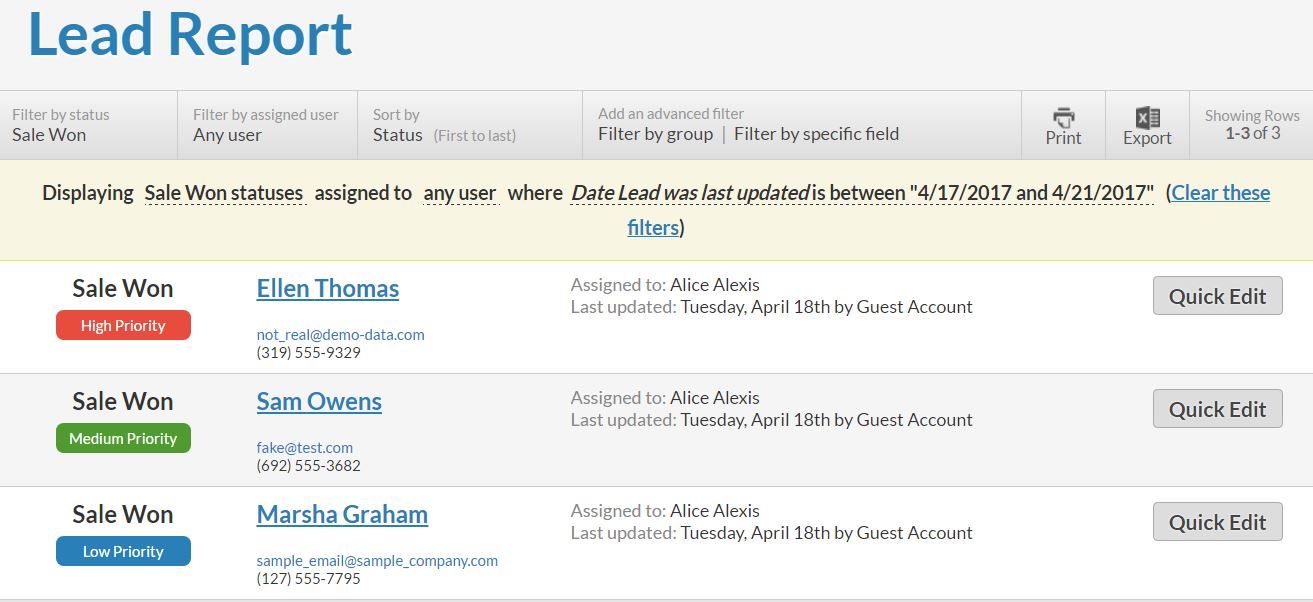Screen dimensions: 1313x602
Task: Open the Sort by Status dropdown
Action: (x=470, y=125)
